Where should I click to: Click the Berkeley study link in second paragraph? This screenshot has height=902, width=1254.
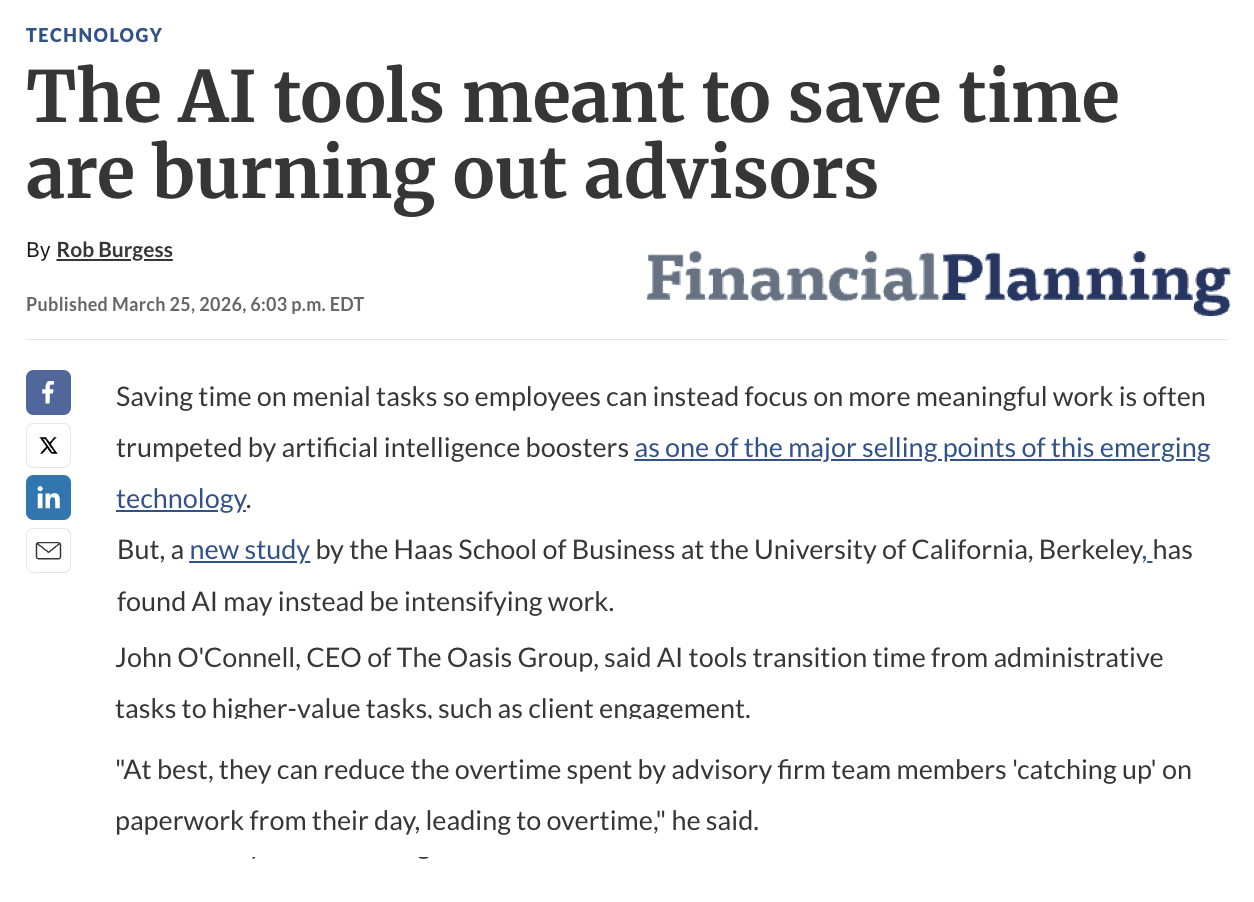click(x=249, y=549)
